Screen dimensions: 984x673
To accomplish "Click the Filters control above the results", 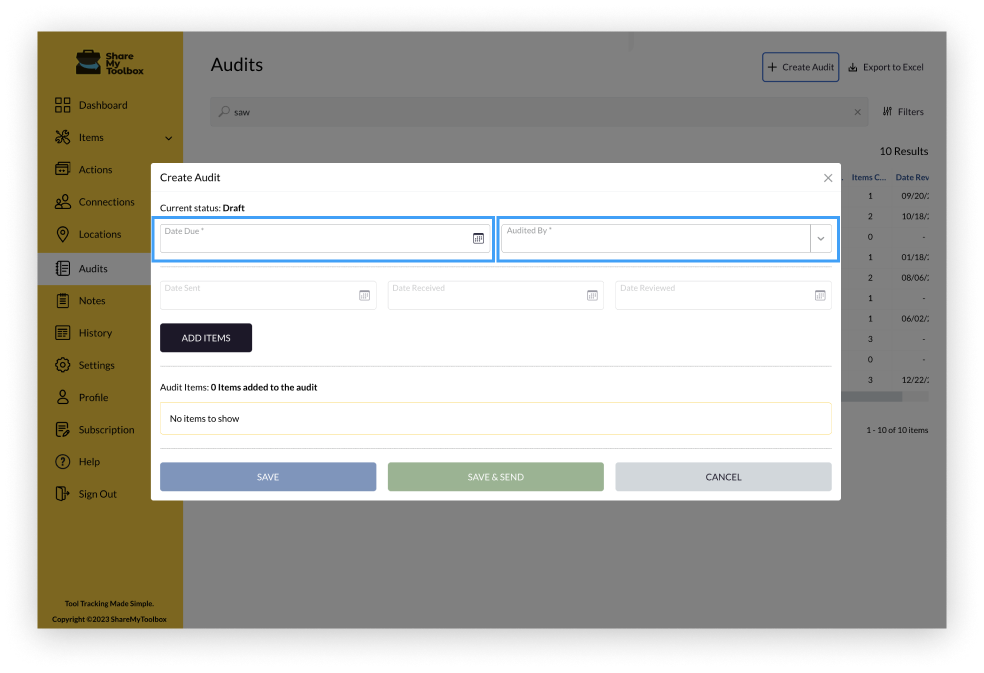I will [x=903, y=111].
